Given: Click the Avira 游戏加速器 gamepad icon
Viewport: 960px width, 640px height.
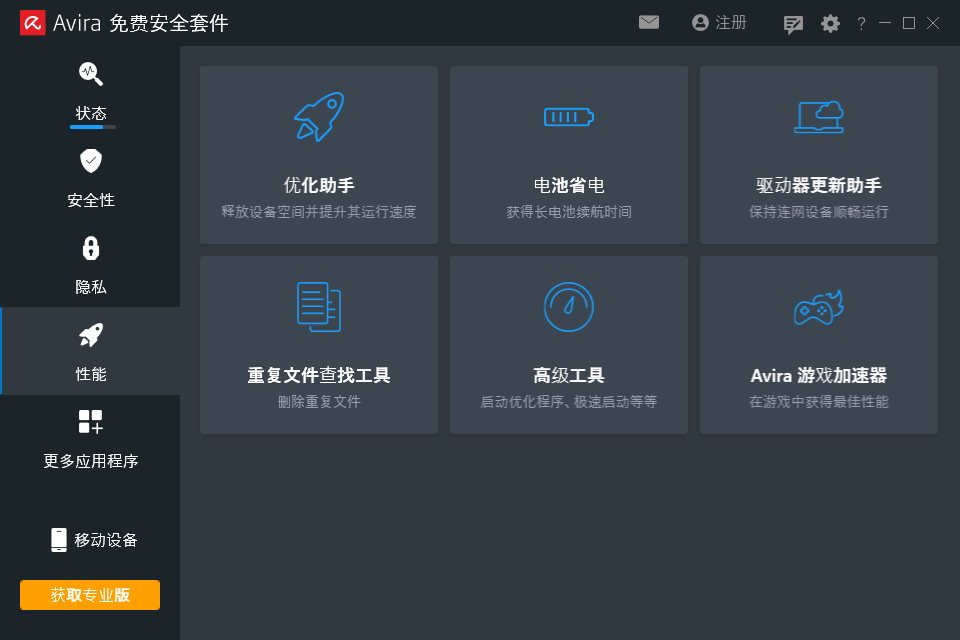Looking at the screenshot, I should [819, 307].
